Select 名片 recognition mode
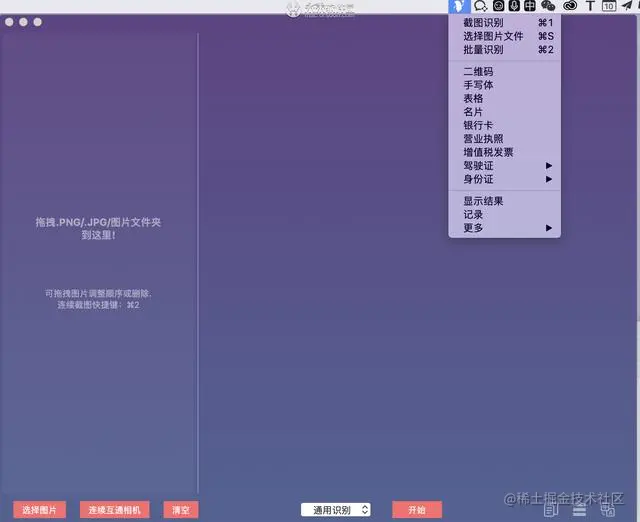Image resolution: width=640 pixels, height=522 pixels. point(504,112)
